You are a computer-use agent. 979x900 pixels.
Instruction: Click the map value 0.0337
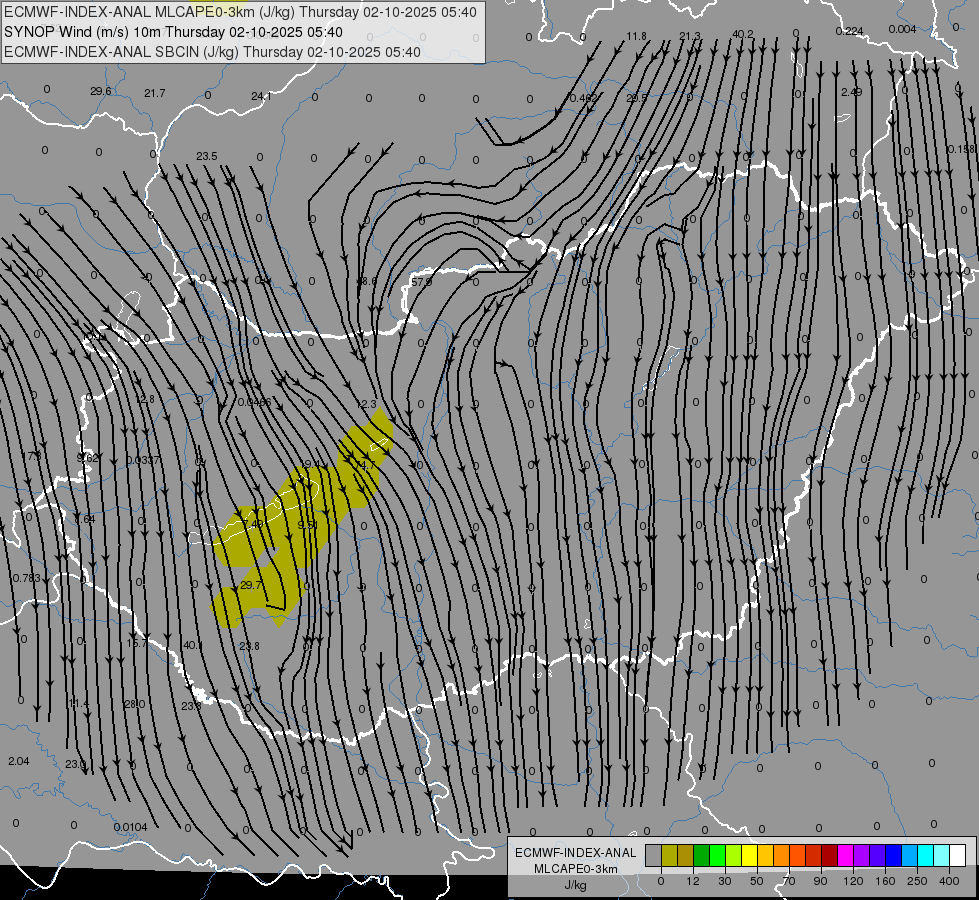(x=143, y=460)
